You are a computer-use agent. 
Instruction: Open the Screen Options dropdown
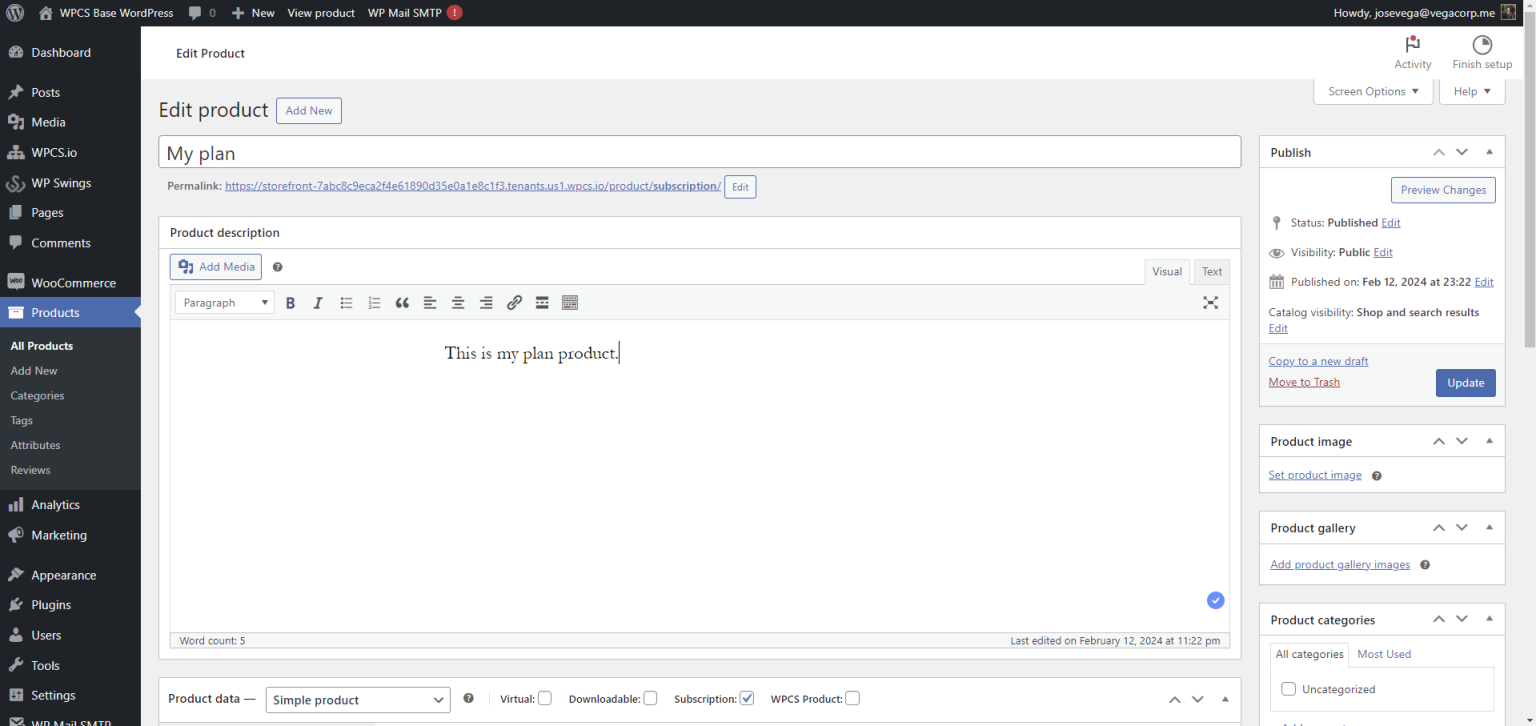pyautogui.click(x=1372, y=90)
